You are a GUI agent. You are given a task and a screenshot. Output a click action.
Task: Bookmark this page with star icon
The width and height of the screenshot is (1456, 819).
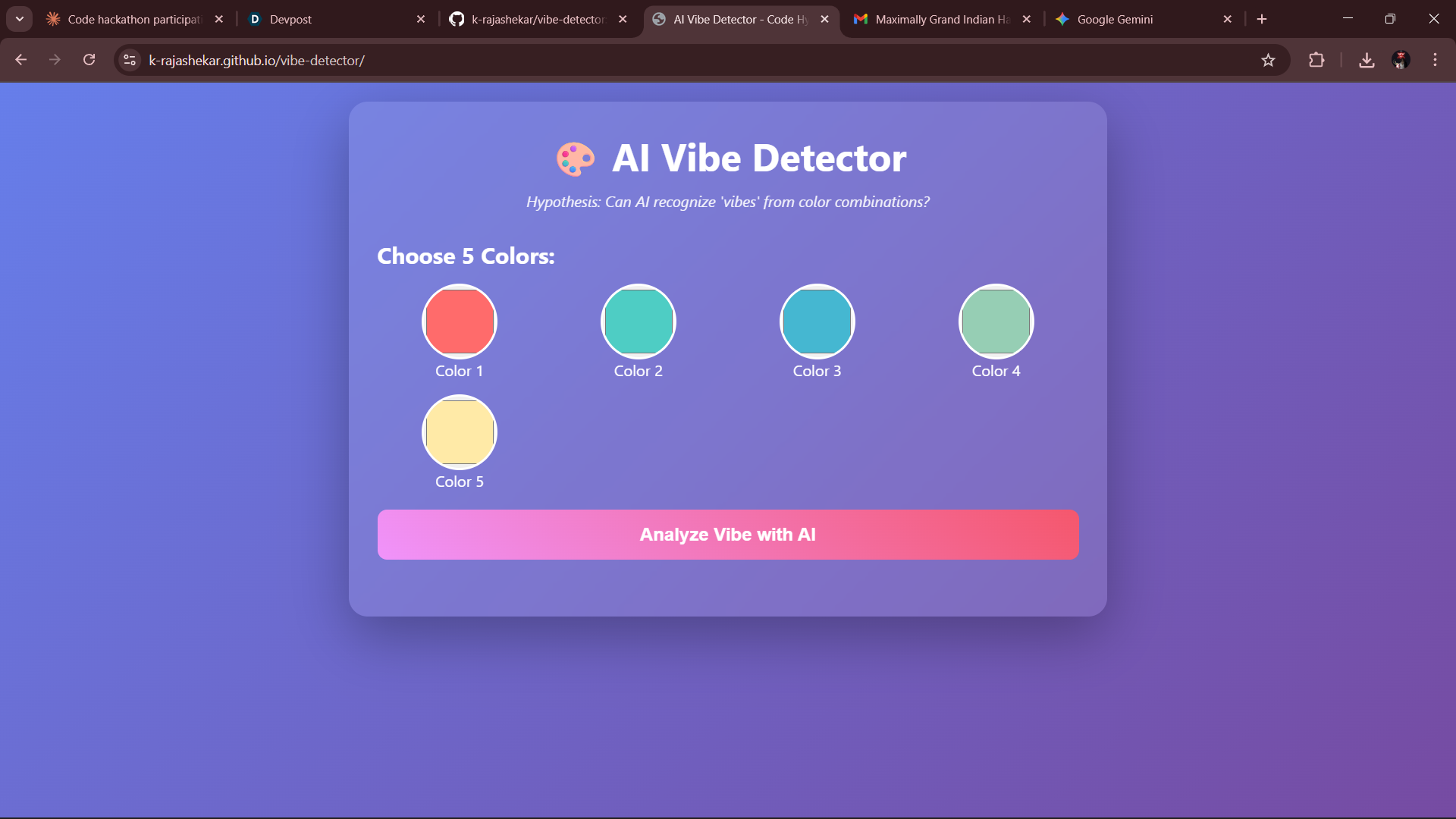[x=1268, y=60]
